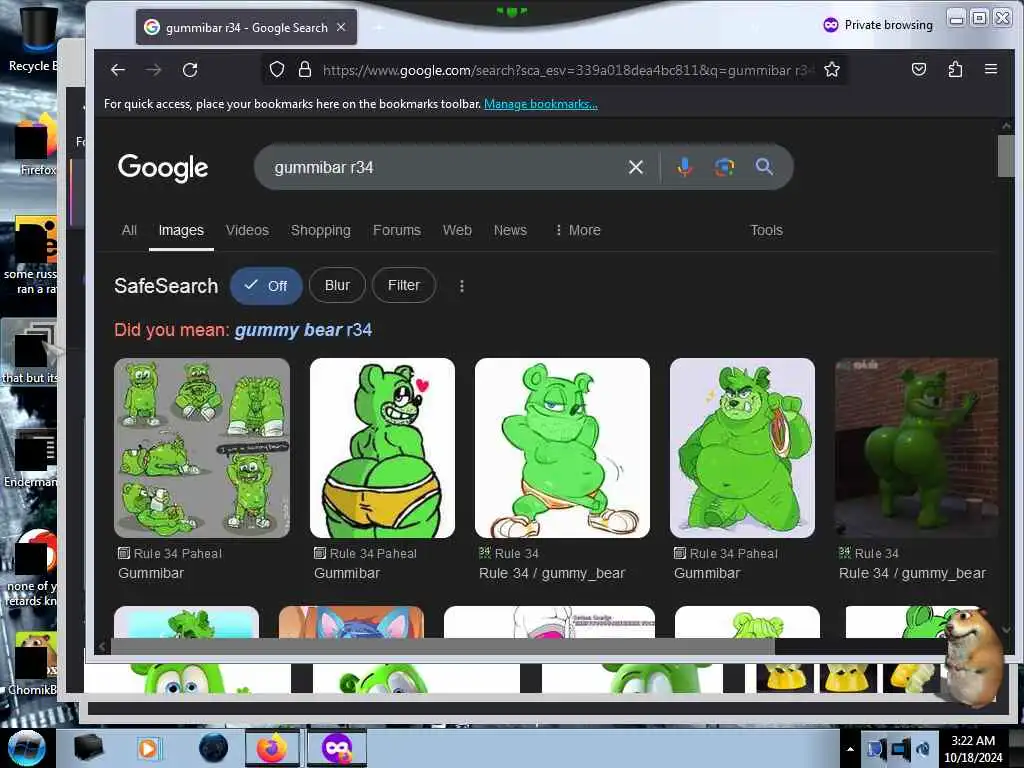Bookmark this page with the star icon
This screenshot has height=768, width=1024.
click(x=831, y=69)
